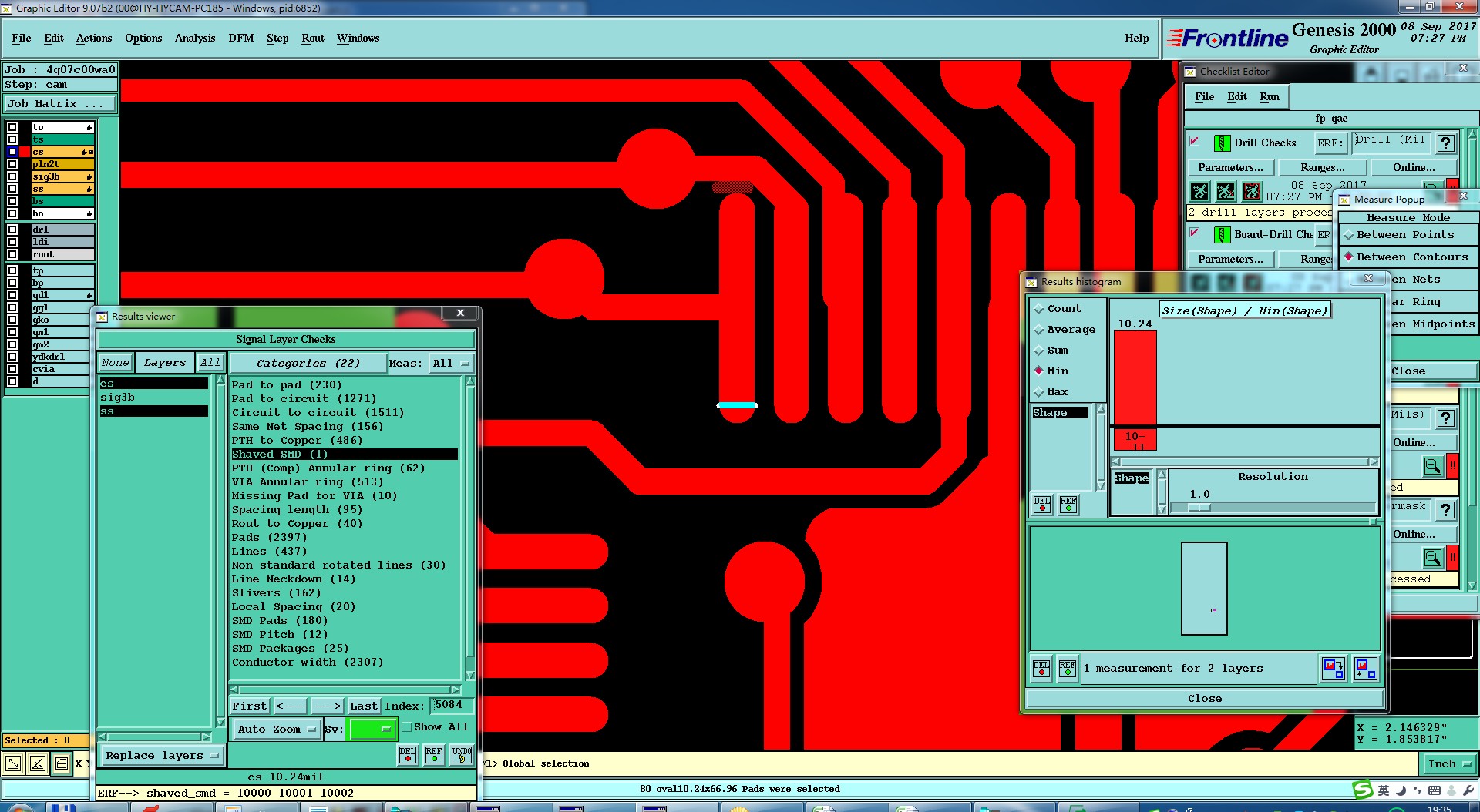The width and height of the screenshot is (1480, 812).
Task: Toggle checkbox for layer 'ts'
Action: coord(12,139)
